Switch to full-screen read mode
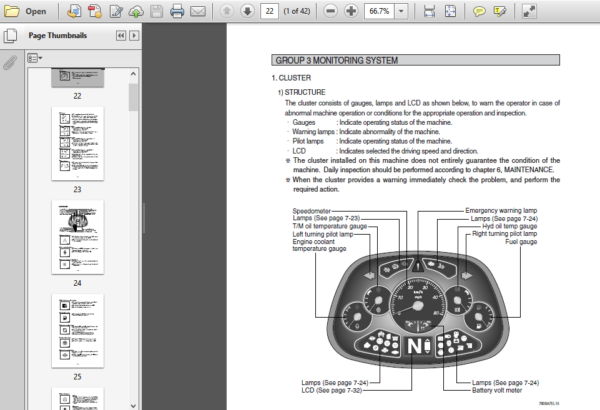This screenshot has height=410, width=600. 529,11
